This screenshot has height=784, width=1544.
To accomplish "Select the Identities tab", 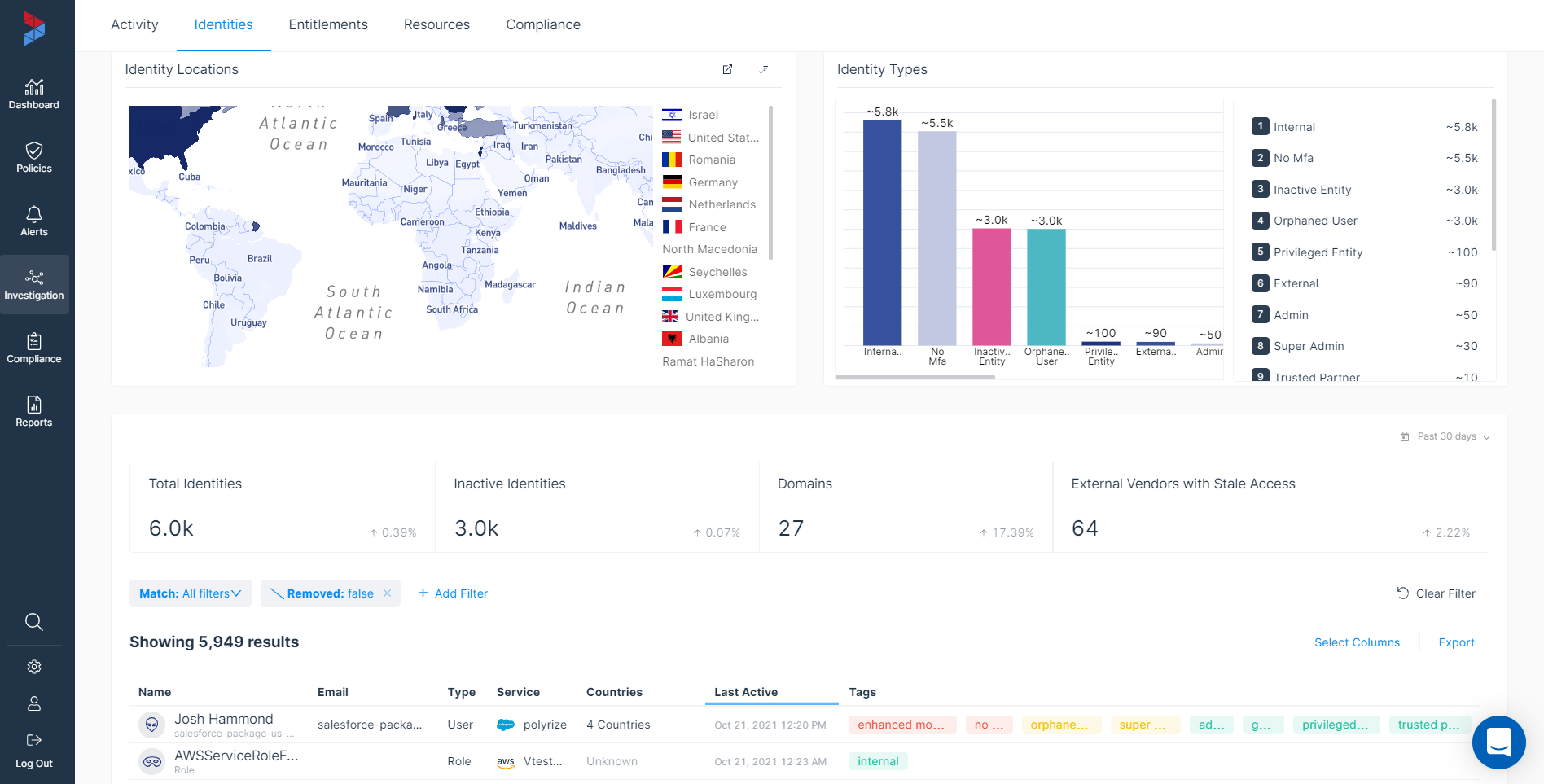I will click(x=223, y=24).
